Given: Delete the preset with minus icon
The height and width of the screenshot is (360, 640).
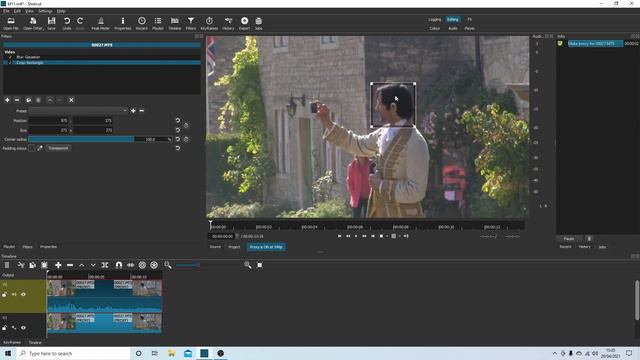Looking at the screenshot, I should 142,111.
